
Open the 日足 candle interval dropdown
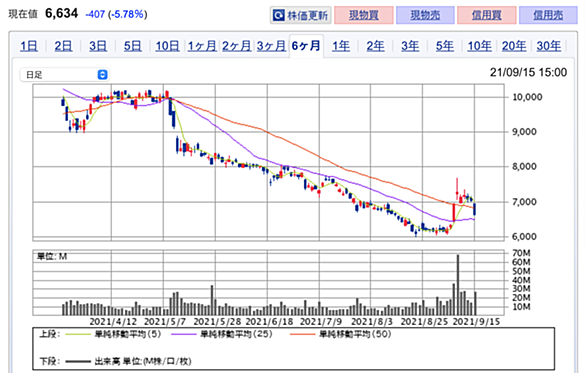click(64, 75)
